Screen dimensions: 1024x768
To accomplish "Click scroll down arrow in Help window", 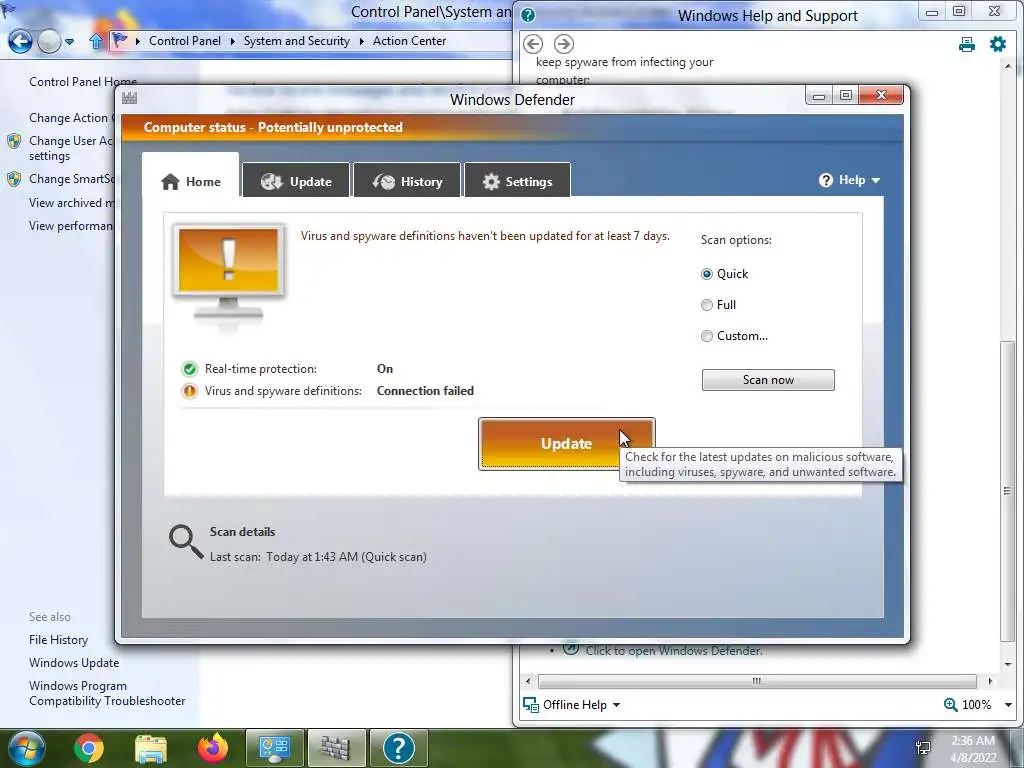I will point(1008,664).
